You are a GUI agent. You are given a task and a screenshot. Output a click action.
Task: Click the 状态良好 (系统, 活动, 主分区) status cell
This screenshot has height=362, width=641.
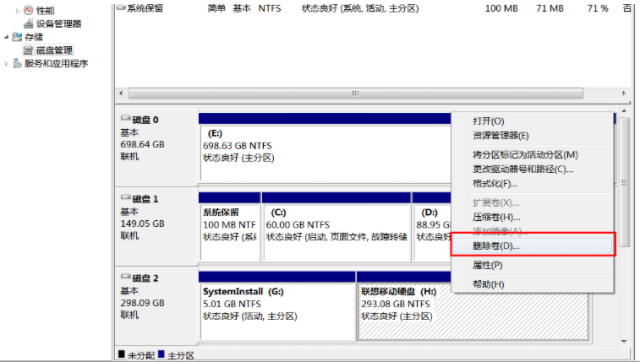360,8
